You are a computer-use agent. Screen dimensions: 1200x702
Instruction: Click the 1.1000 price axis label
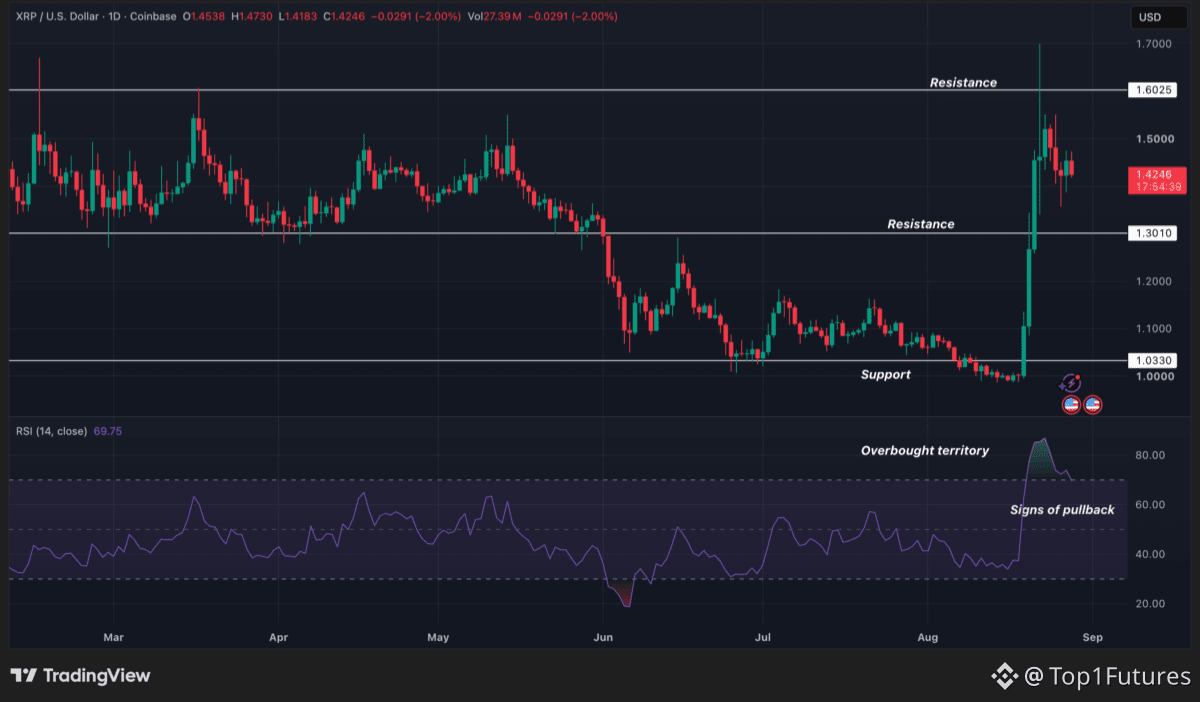[x=1154, y=329]
